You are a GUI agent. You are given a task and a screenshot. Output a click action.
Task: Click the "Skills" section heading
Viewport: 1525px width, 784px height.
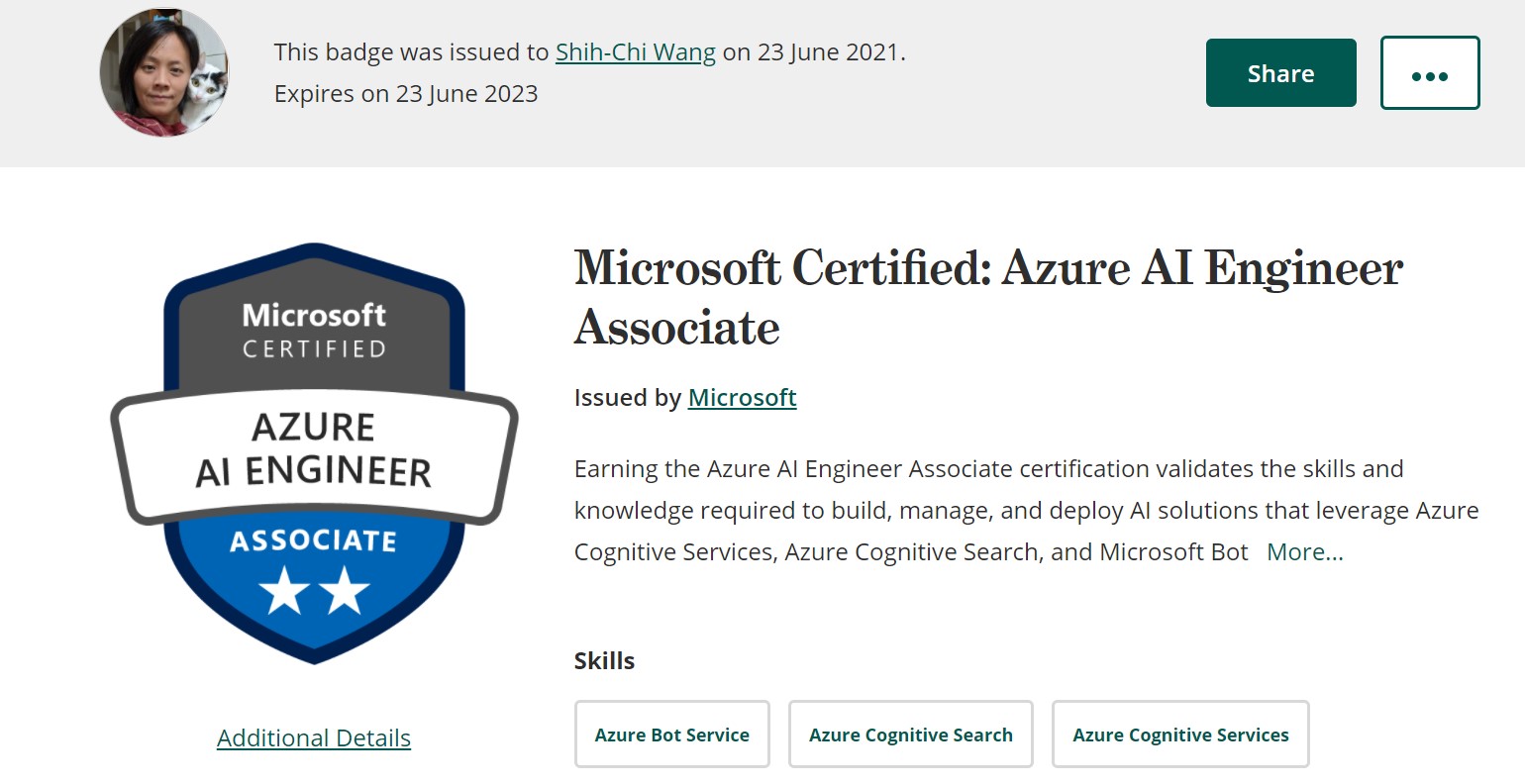coord(604,660)
